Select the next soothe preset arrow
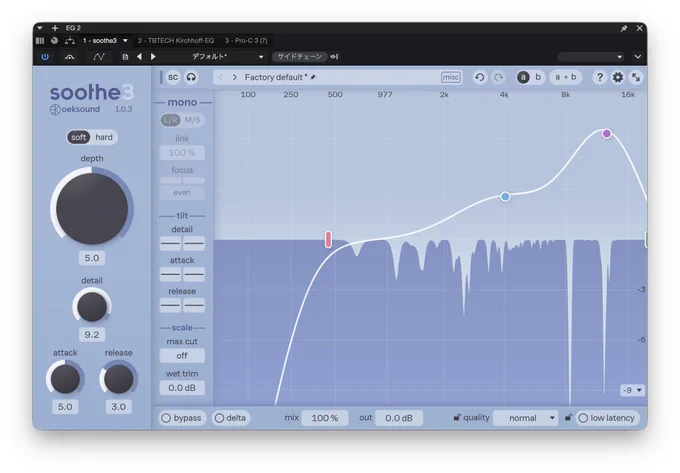This screenshot has height=473, width=680. click(235, 77)
